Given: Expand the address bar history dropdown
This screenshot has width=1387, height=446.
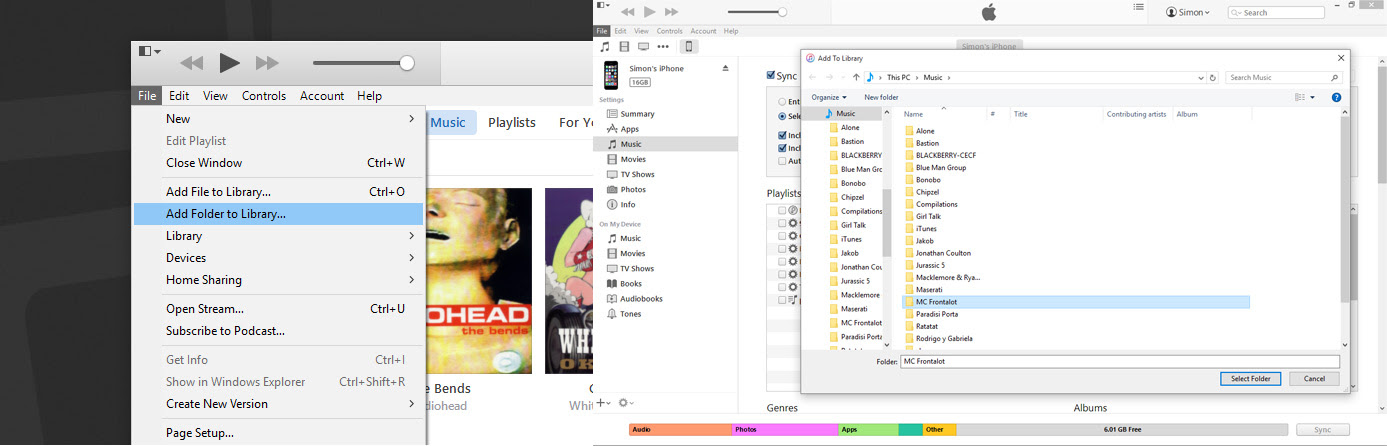Looking at the screenshot, I should (x=1199, y=77).
